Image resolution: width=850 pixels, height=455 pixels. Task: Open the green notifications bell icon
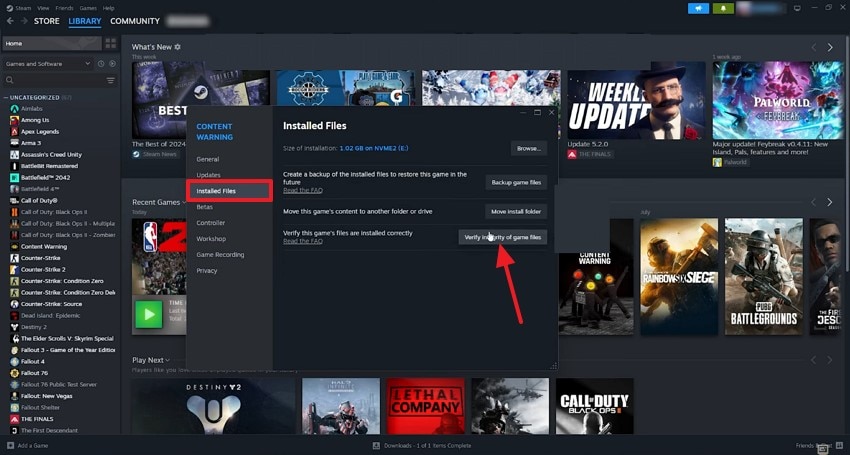724,8
